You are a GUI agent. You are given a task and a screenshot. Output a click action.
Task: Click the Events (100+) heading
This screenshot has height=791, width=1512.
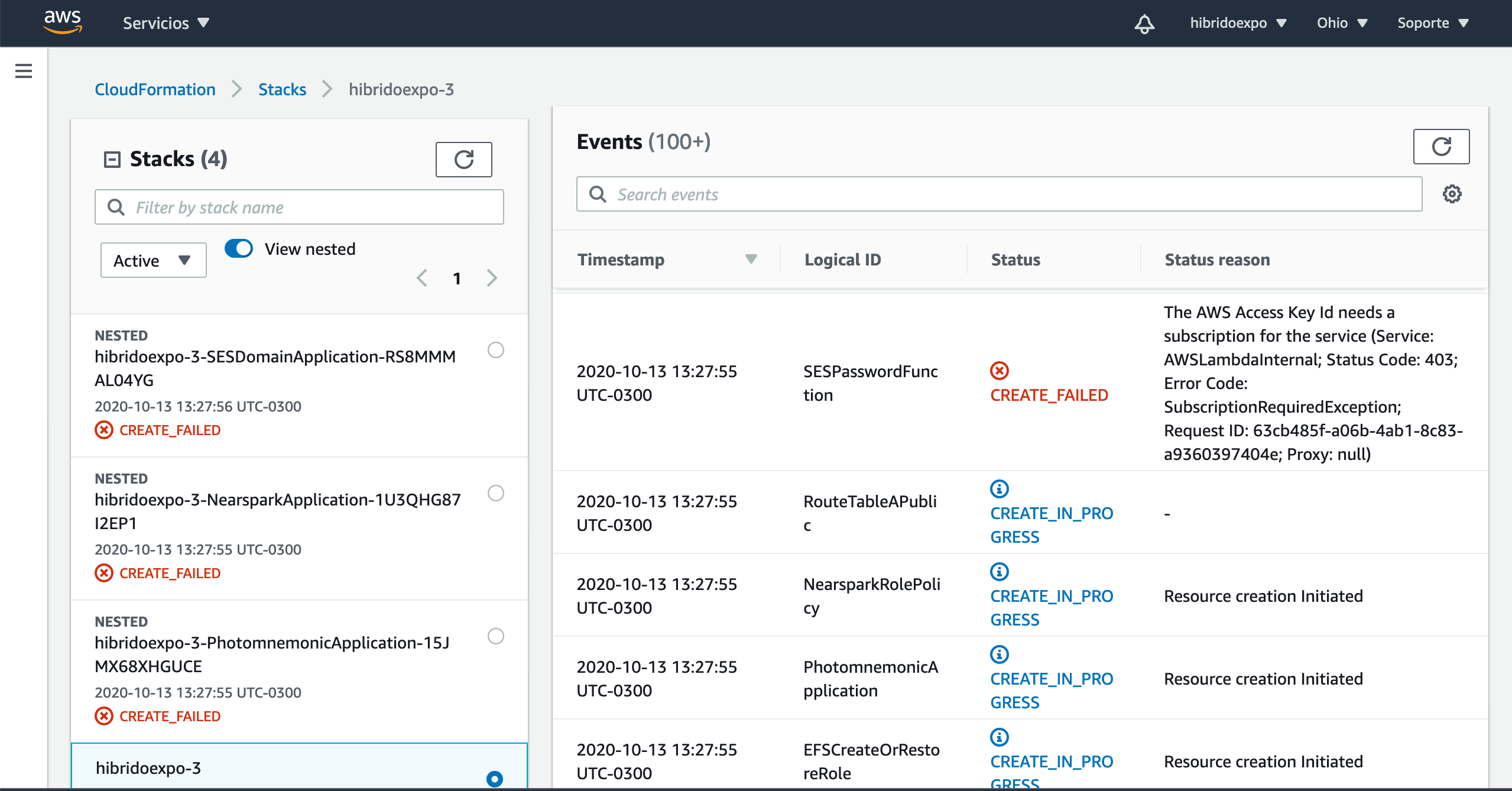[x=644, y=141]
